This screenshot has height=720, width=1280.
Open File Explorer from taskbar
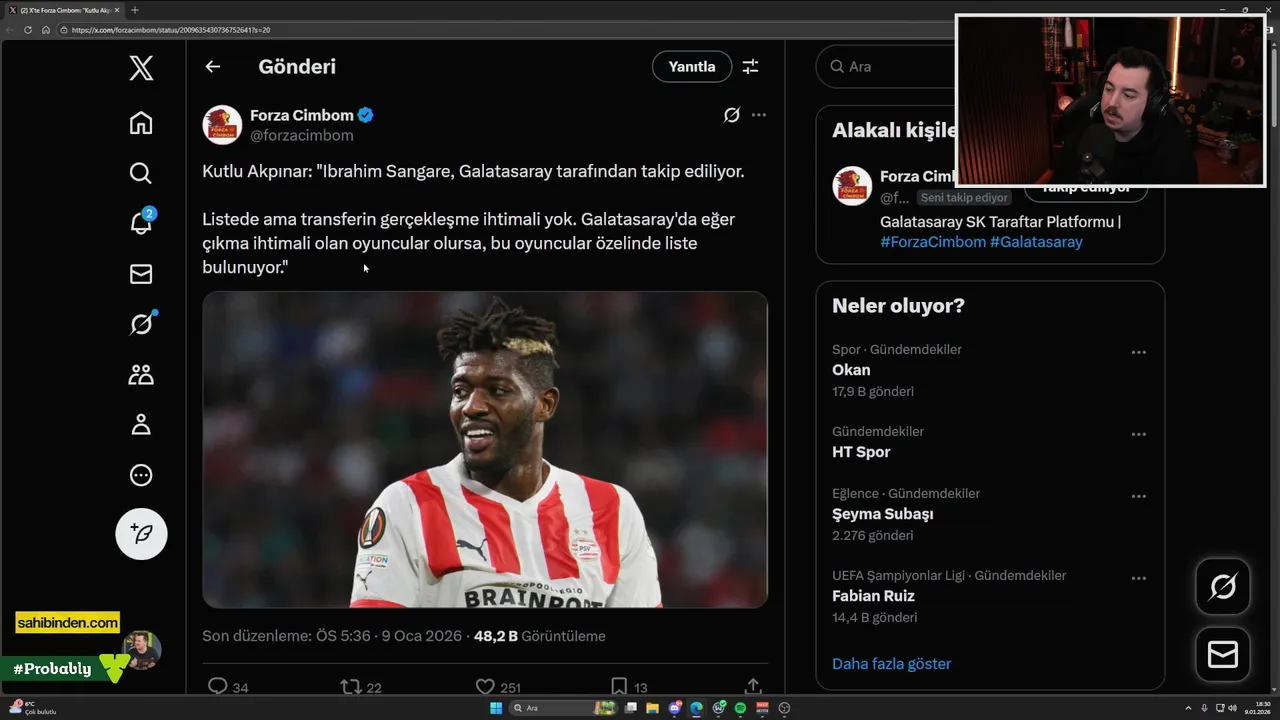[652, 708]
